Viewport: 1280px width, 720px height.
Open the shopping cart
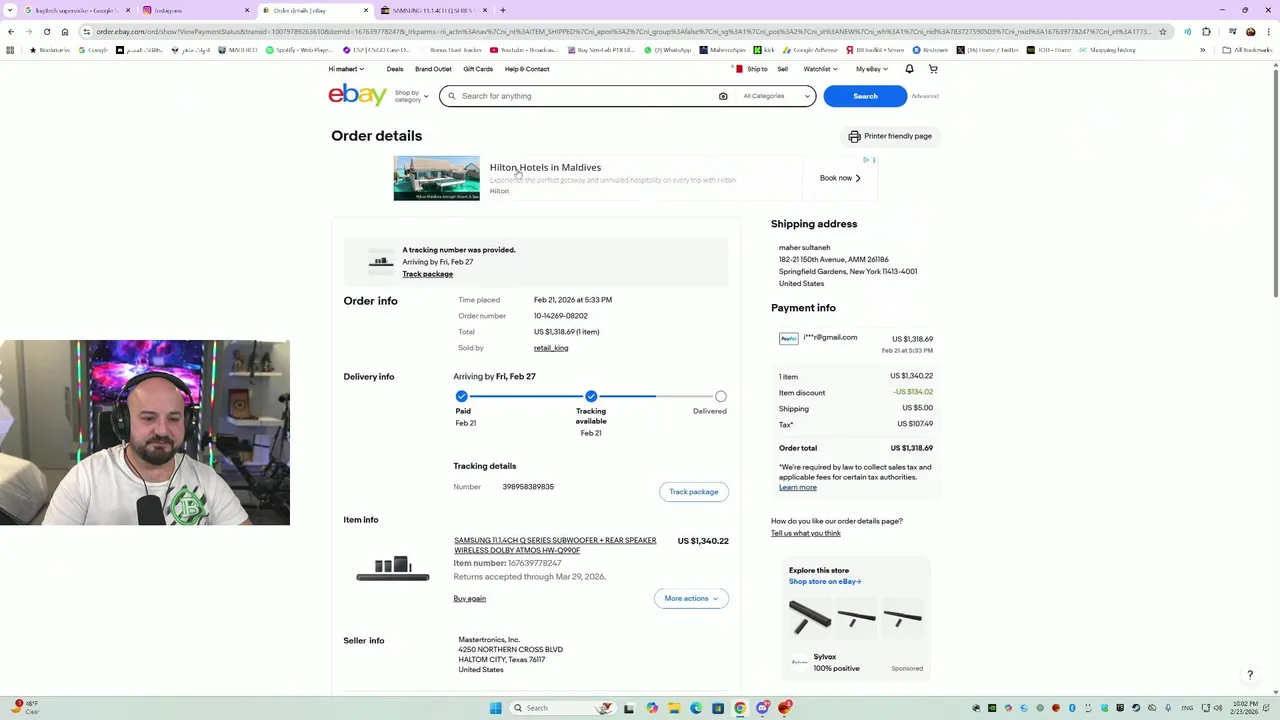point(933,69)
